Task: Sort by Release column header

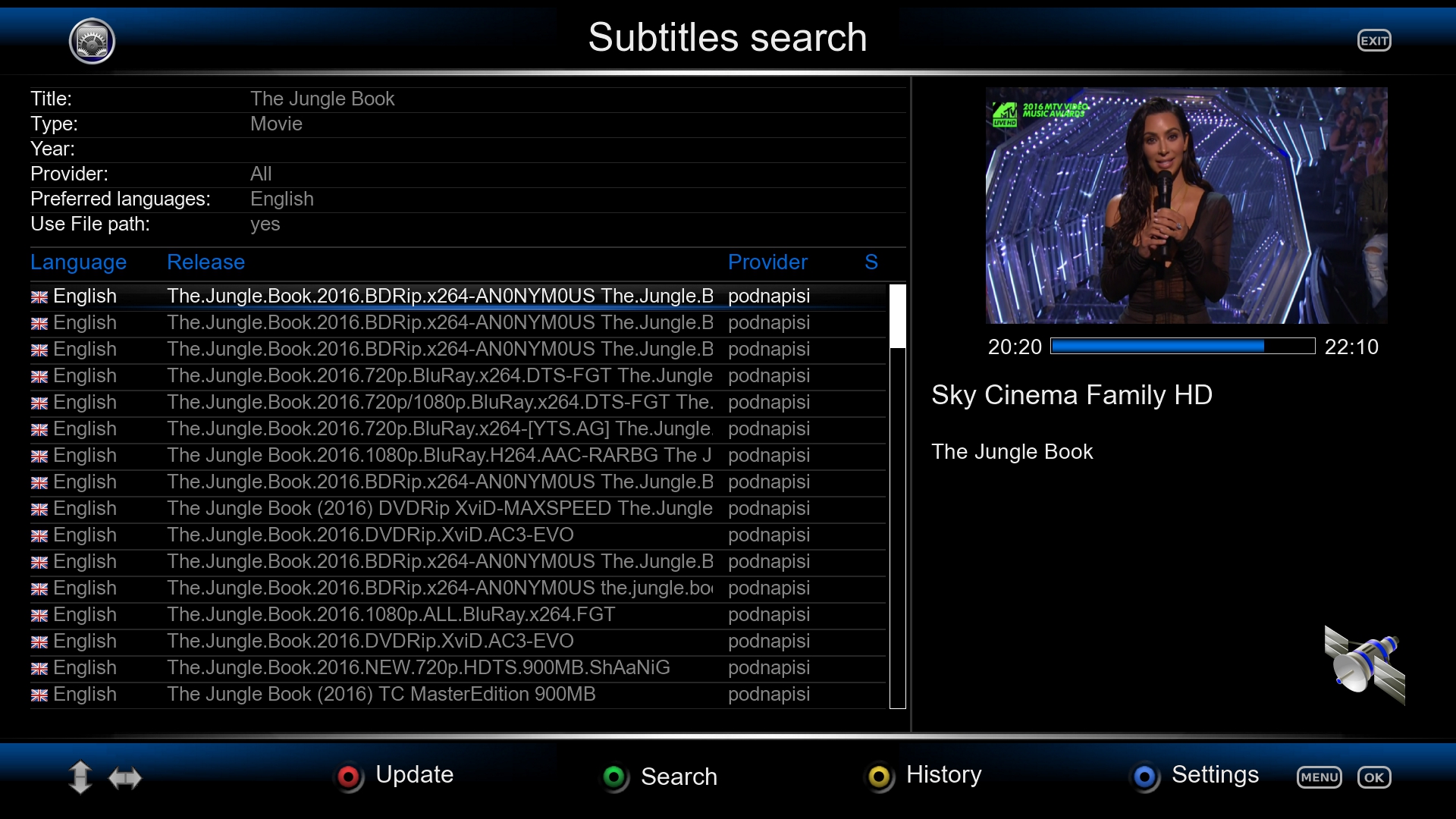Action: click(206, 262)
